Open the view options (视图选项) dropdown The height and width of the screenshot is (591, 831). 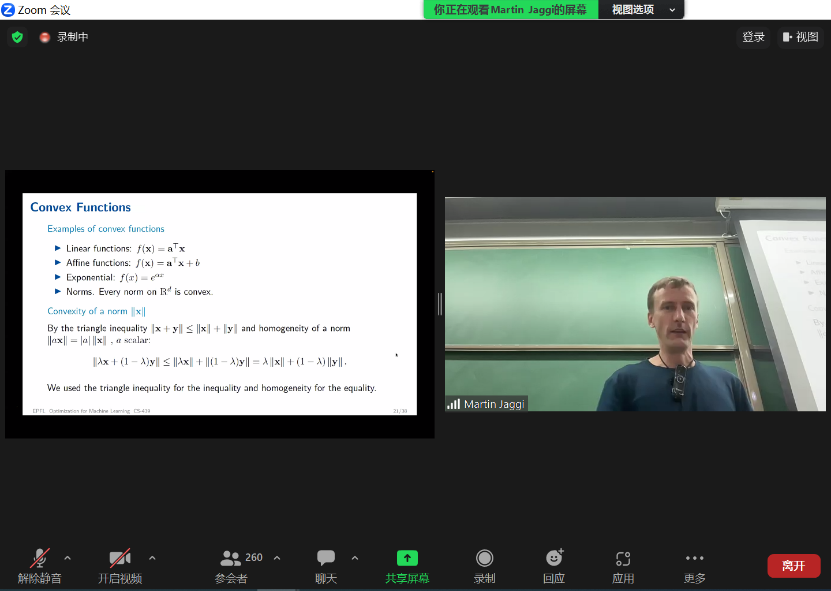(640, 9)
